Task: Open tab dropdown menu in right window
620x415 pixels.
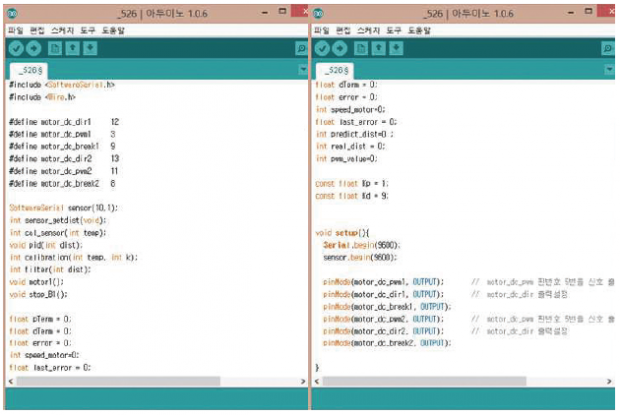Action: click(609, 70)
